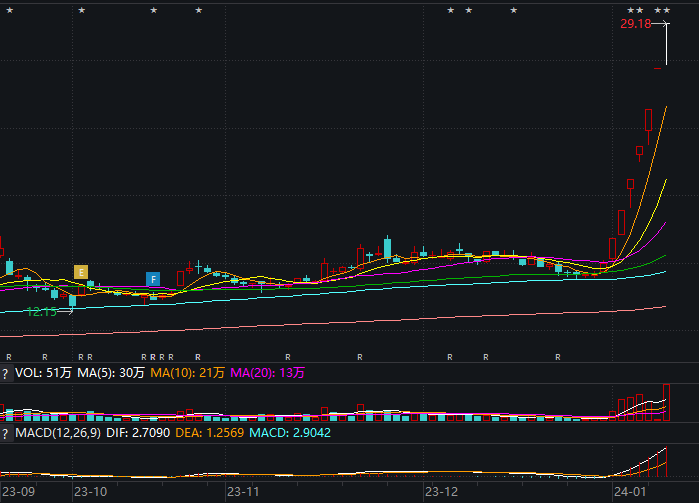This screenshot has height=503, width=699.
Task: Click the rightmost double-star marker above 29.18
Action: coord(662,10)
